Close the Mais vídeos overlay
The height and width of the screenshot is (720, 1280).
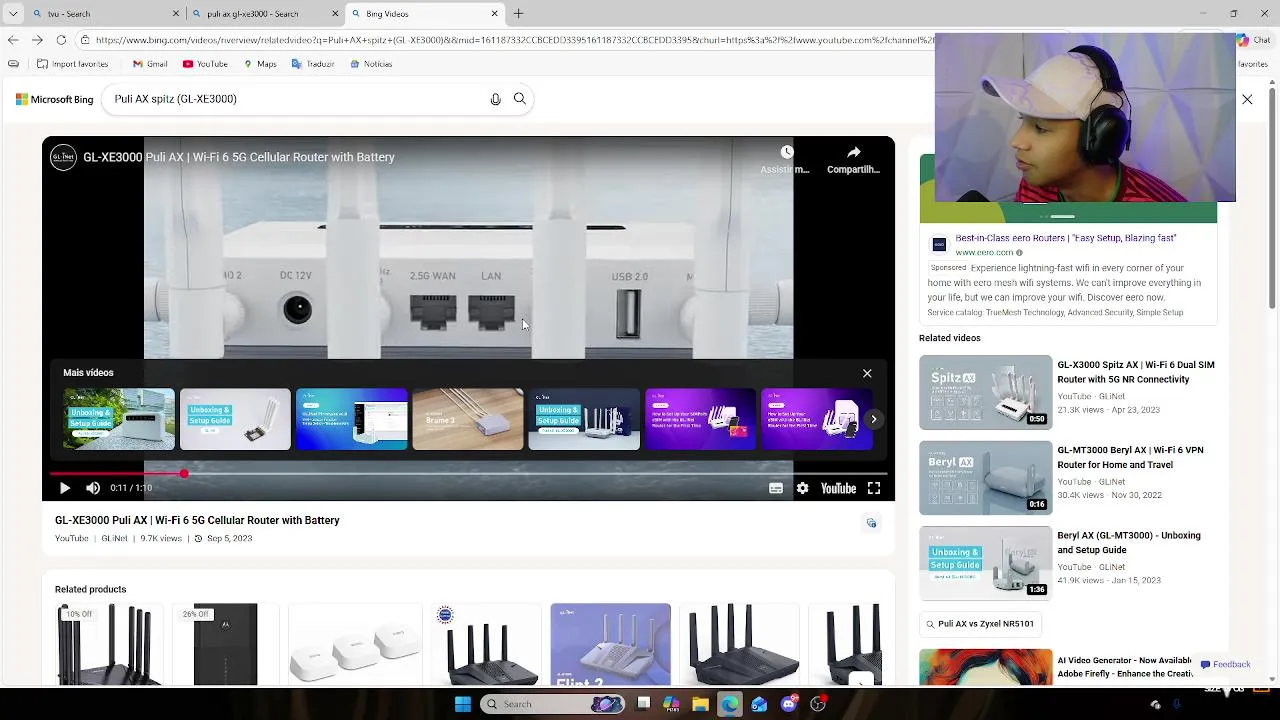[x=867, y=373]
